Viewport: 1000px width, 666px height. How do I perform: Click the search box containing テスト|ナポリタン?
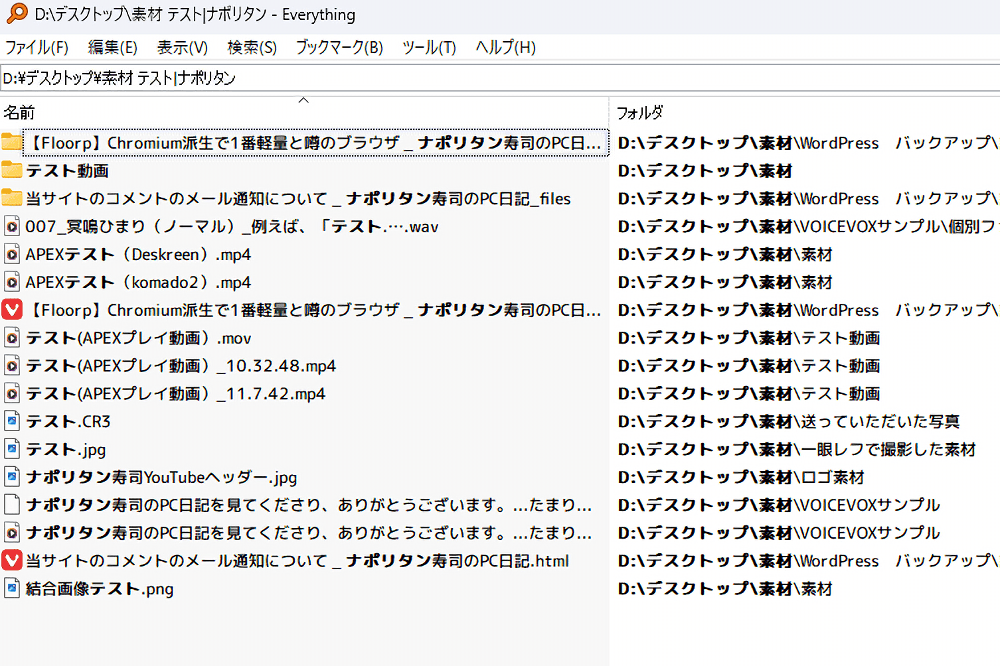[x=500, y=78]
